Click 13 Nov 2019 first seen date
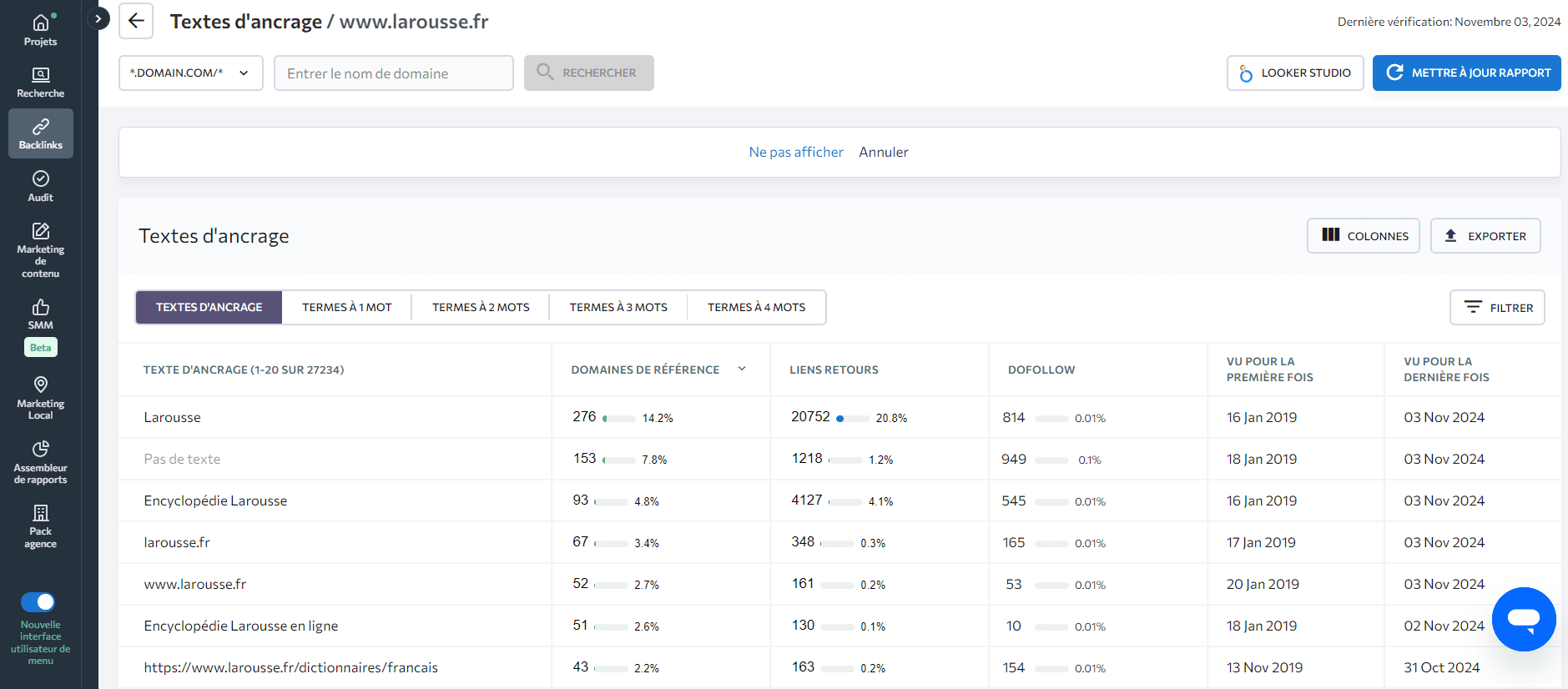 click(1264, 667)
